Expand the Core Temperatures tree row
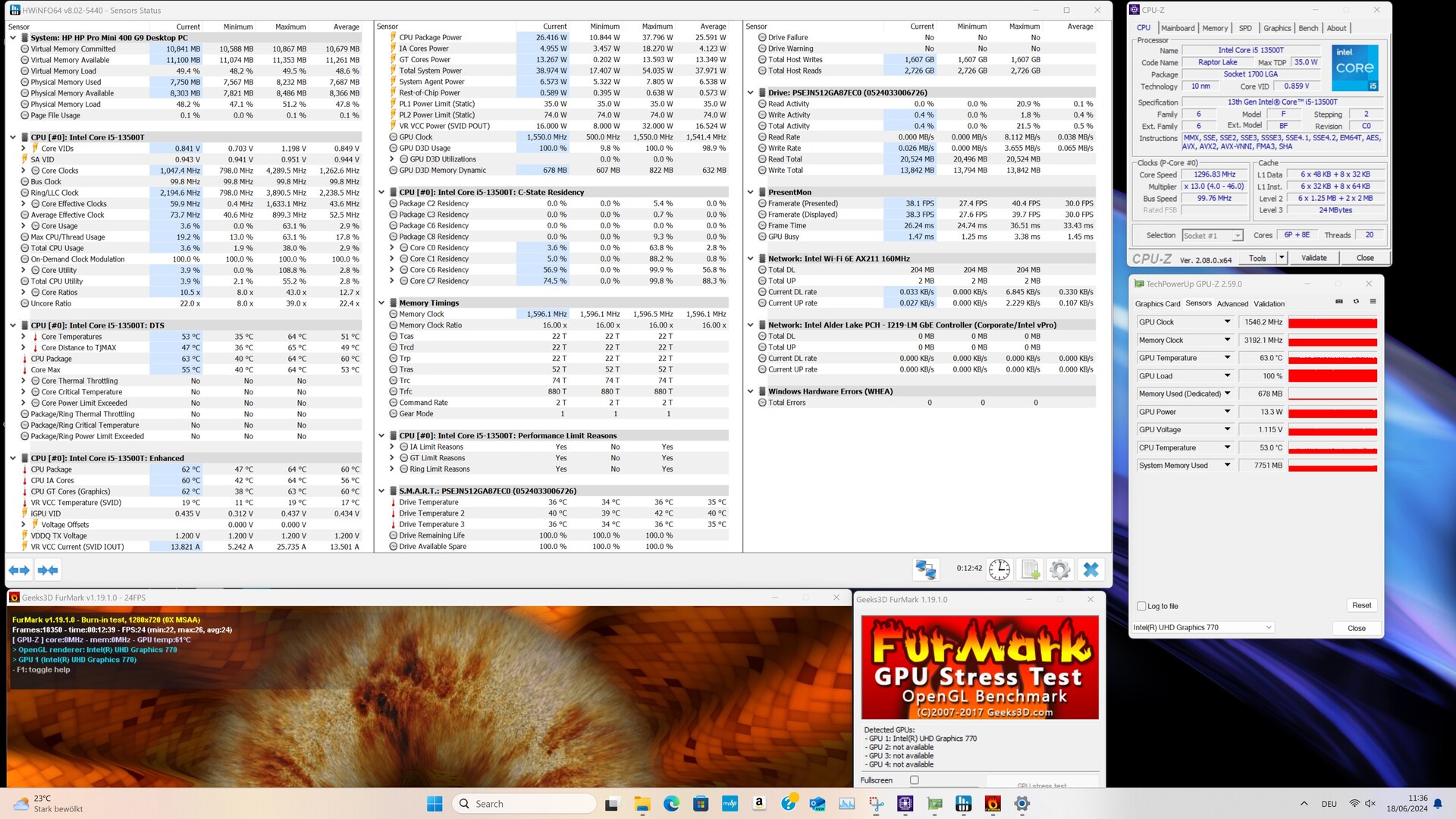 click(x=24, y=337)
